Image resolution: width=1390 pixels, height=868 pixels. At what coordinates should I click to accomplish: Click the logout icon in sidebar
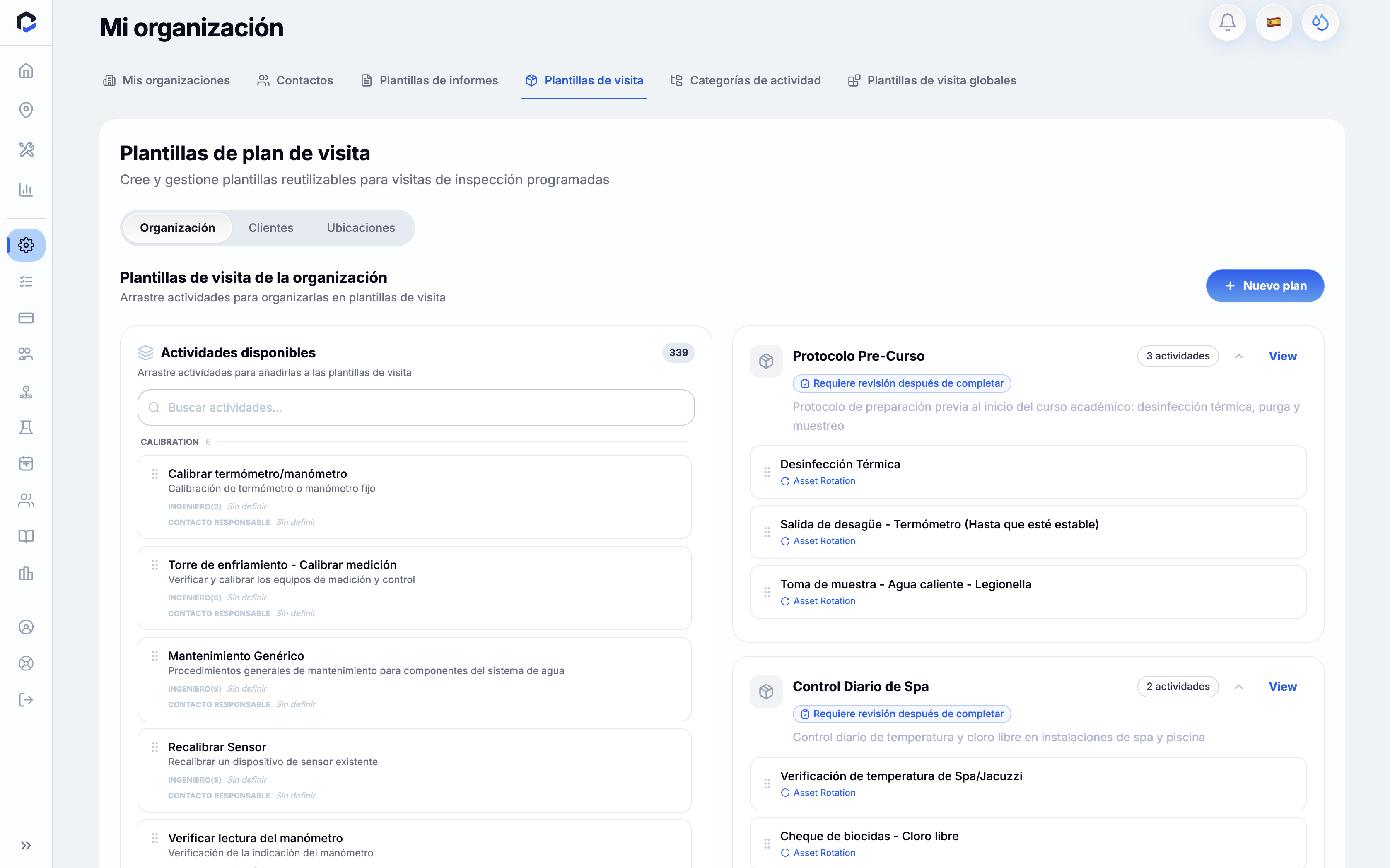26,700
